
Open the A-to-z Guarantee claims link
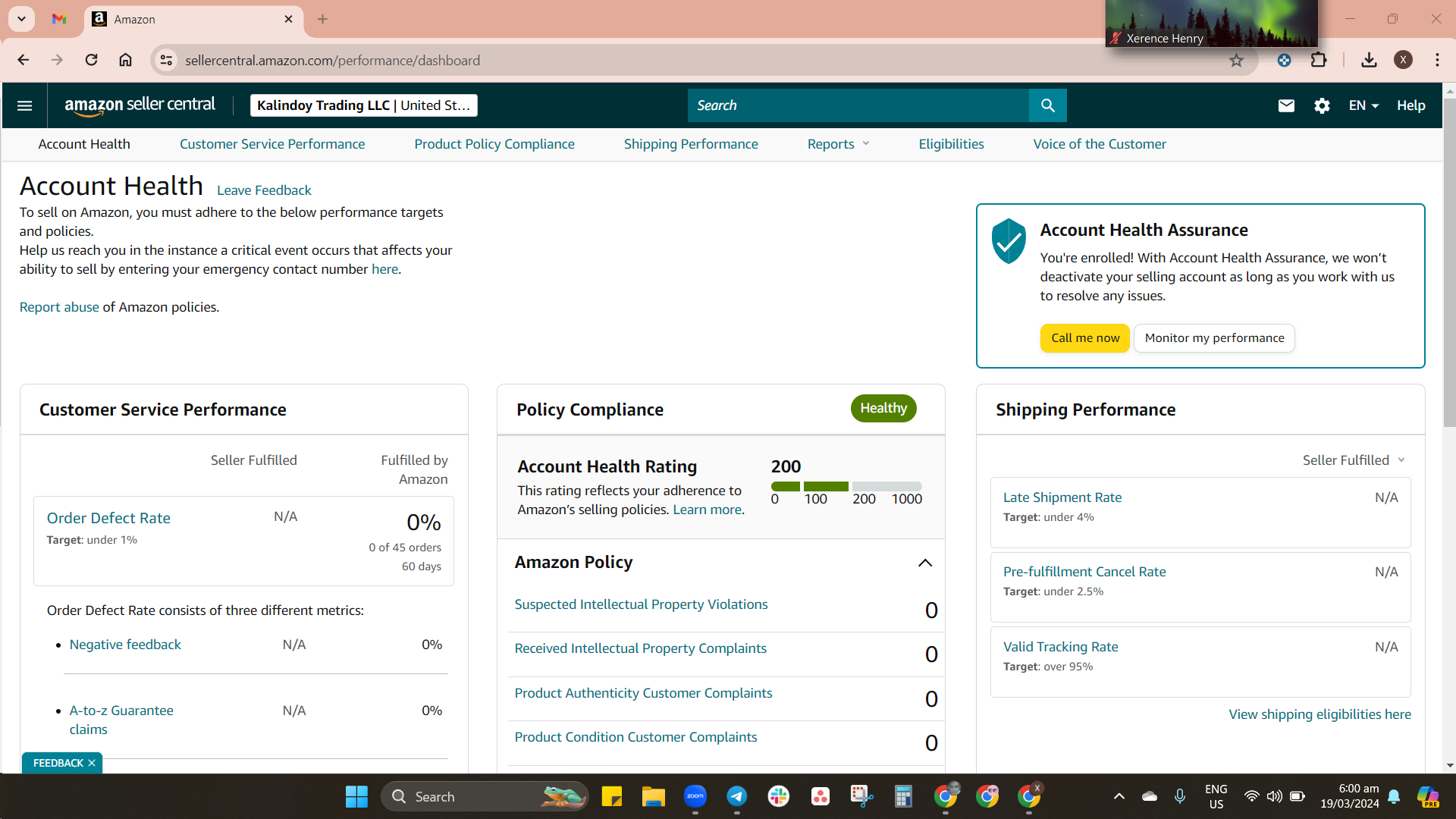(x=121, y=720)
